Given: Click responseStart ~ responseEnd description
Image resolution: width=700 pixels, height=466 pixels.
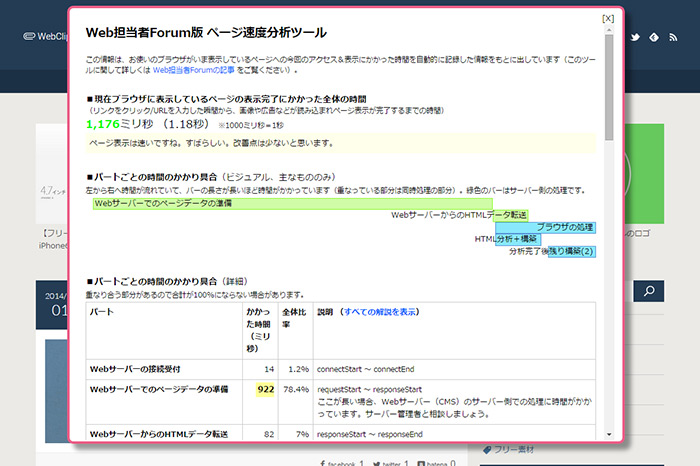Looking at the screenshot, I should click(x=370, y=434).
